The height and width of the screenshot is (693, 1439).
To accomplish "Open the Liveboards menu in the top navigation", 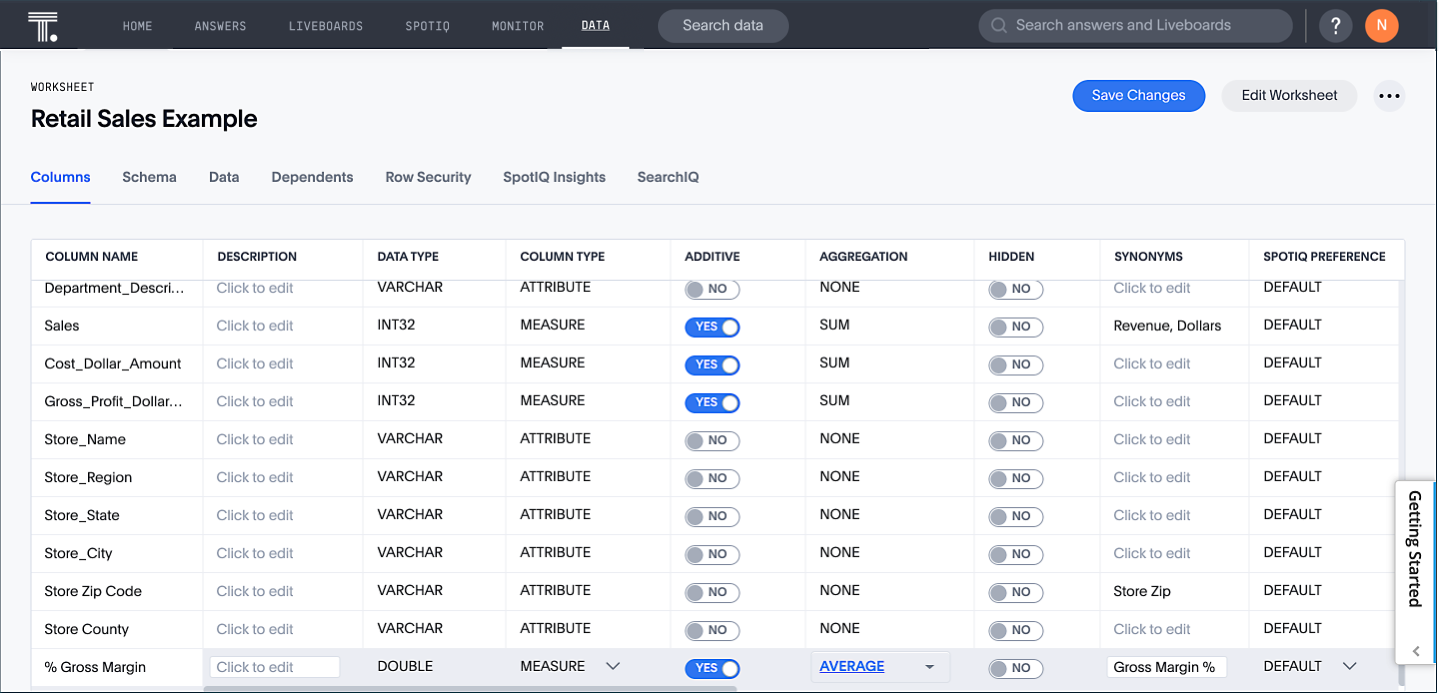I will (325, 26).
